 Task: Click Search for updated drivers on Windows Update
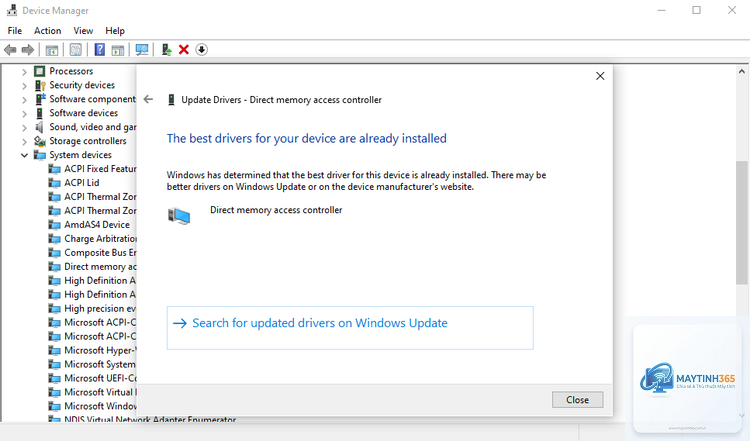click(350, 328)
